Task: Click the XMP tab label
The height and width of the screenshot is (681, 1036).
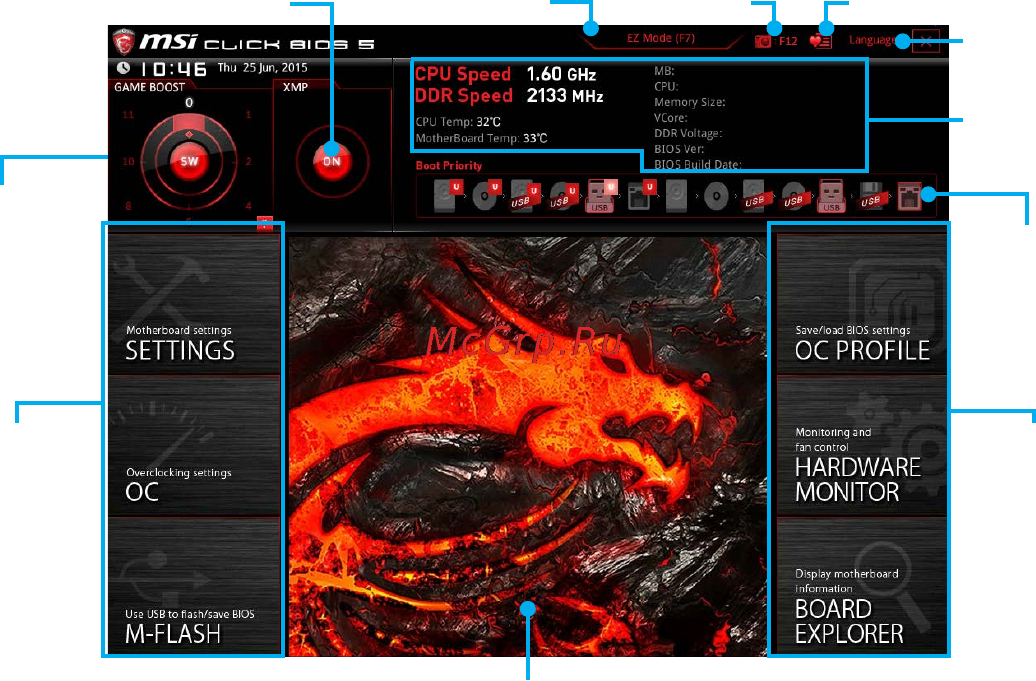Action: [x=295, y=87]
